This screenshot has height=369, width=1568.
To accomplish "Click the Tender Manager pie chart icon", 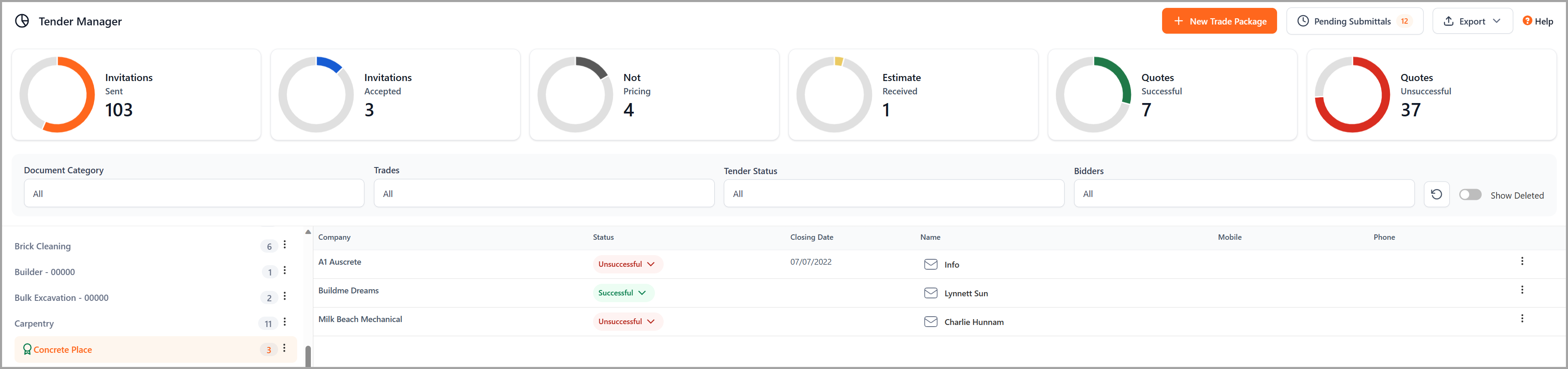I will 22,21.
